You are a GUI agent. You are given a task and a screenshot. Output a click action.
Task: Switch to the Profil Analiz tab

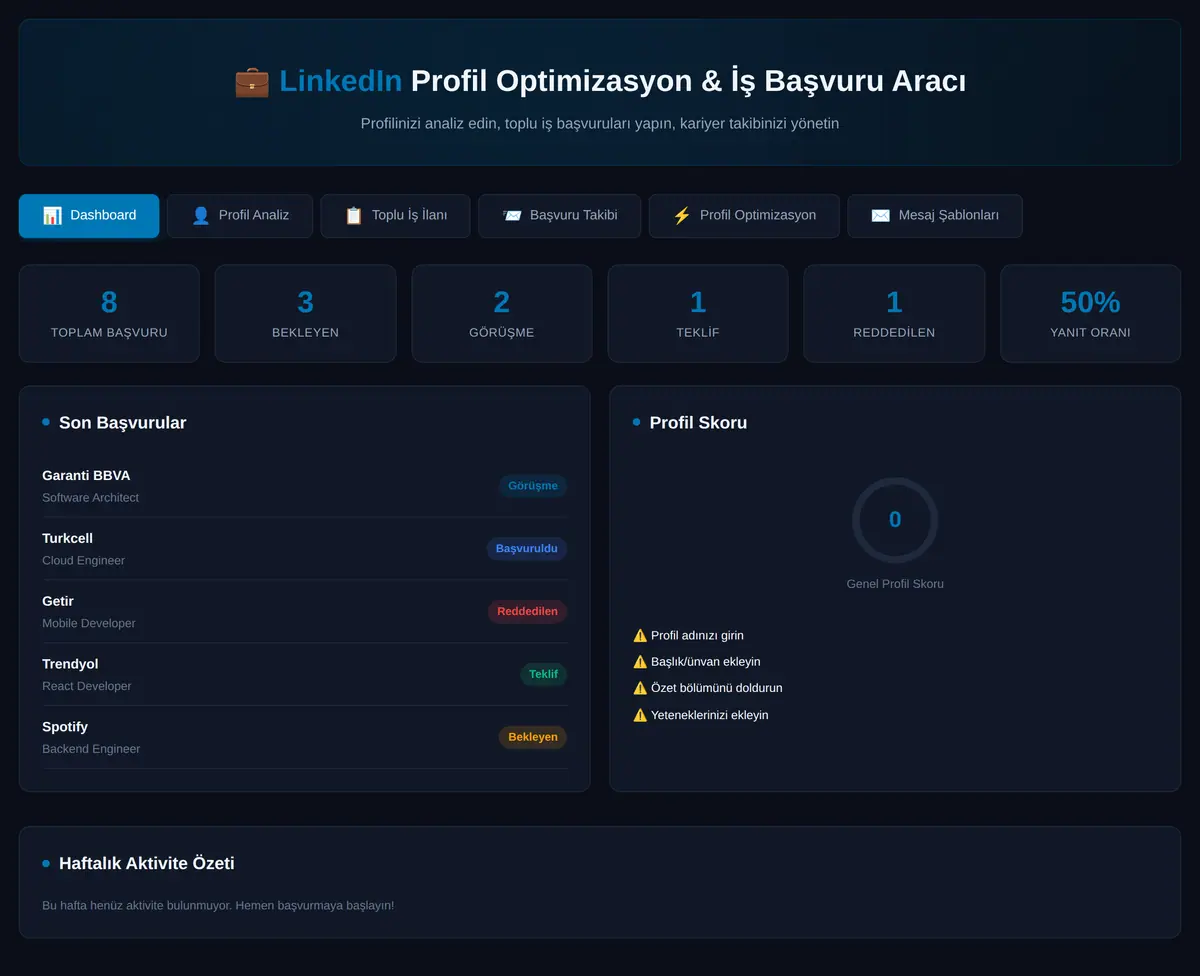(240, 216)
